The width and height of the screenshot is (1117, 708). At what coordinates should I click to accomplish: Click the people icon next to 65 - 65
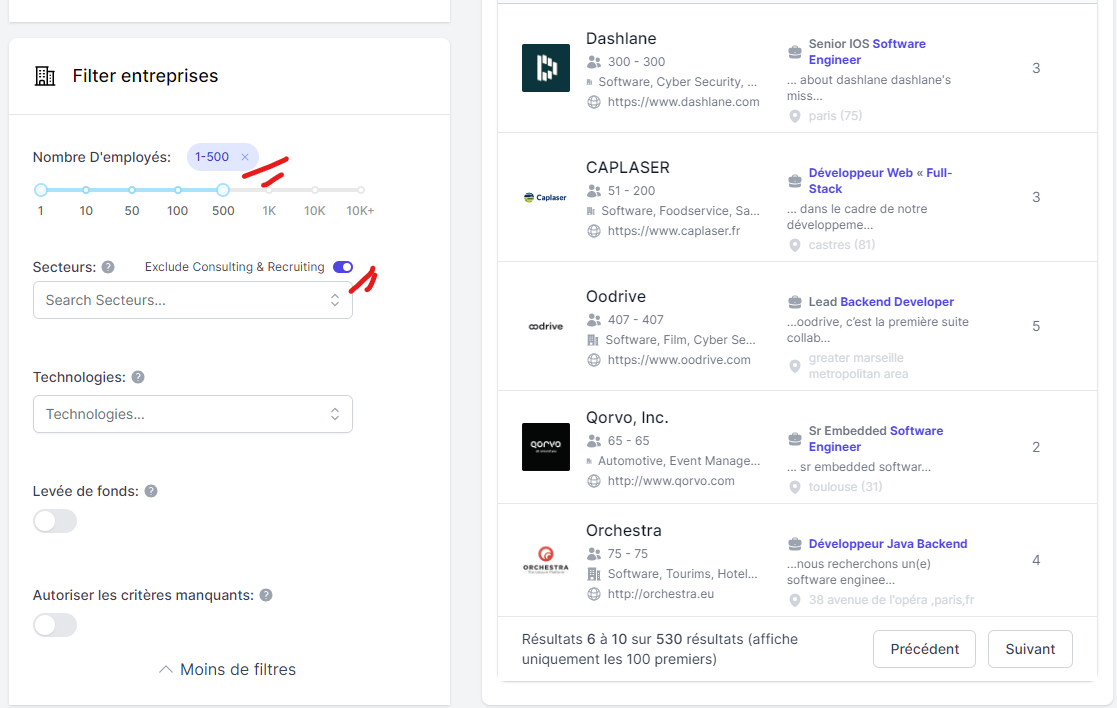pyautogui.click(x=593, y=441)
